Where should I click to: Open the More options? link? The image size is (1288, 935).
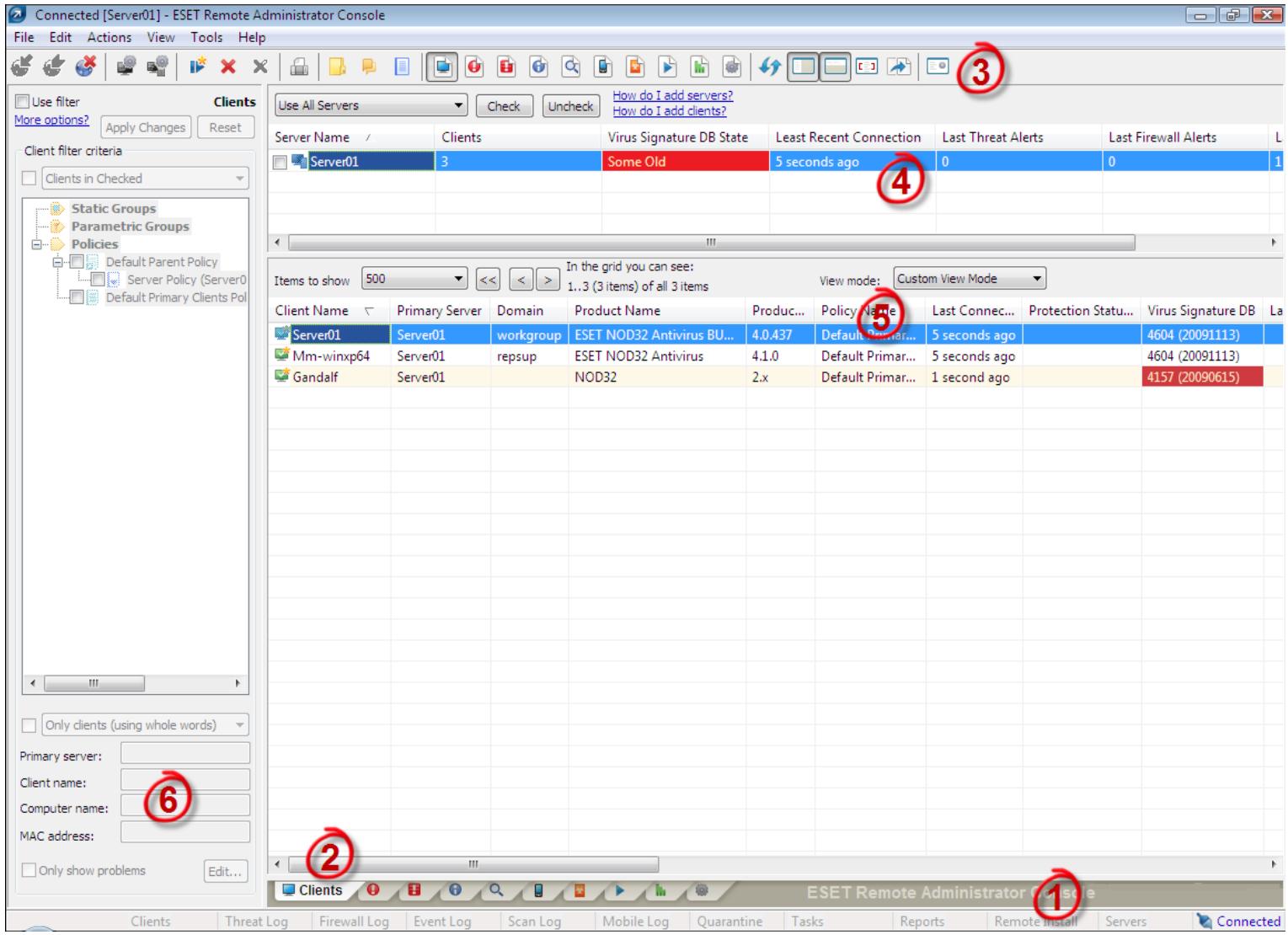coord(51,120)
